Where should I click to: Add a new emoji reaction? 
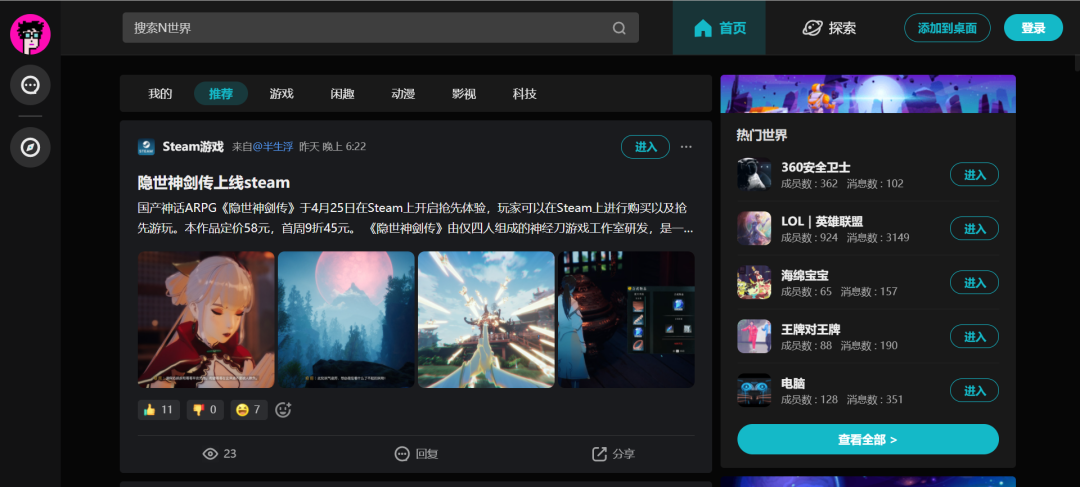283,410
